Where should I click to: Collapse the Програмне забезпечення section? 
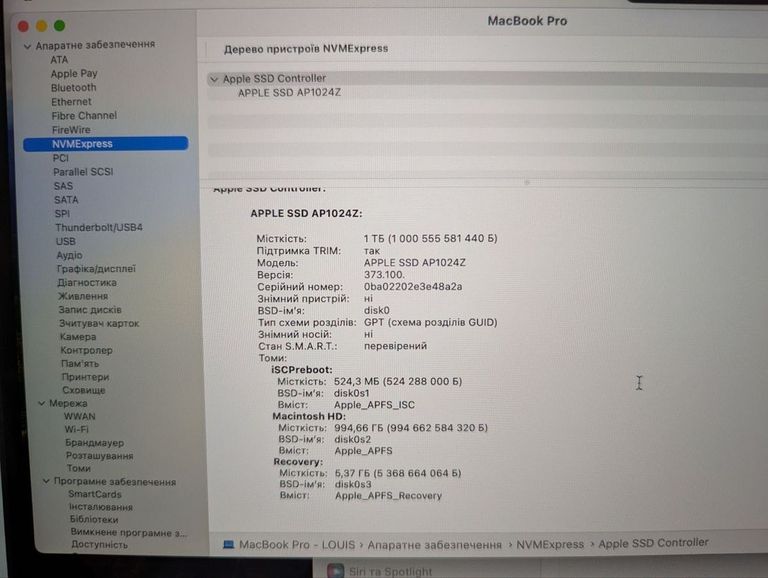coord(46,482)
